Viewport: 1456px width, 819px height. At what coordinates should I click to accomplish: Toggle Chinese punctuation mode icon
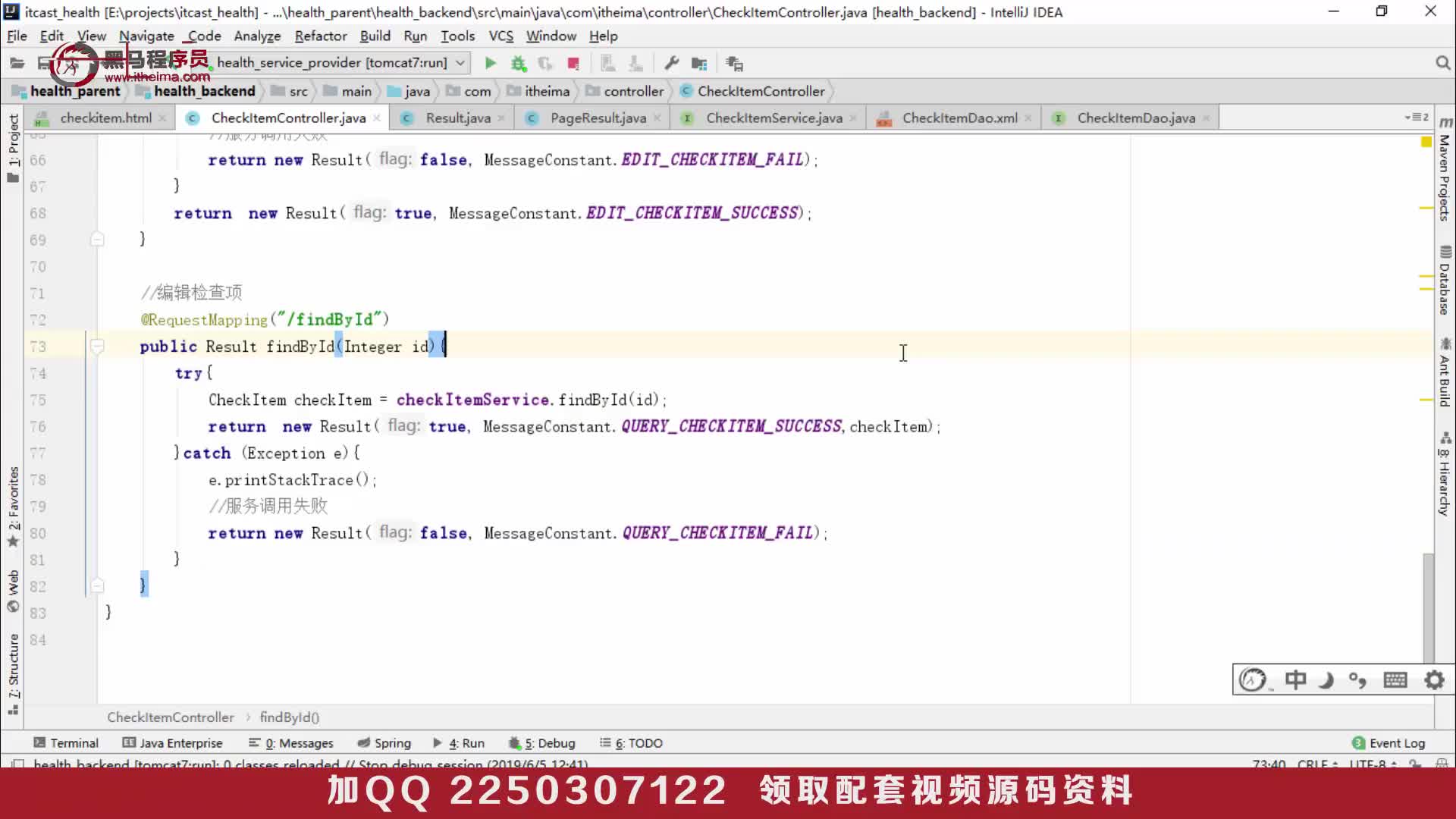[1358, 679]
